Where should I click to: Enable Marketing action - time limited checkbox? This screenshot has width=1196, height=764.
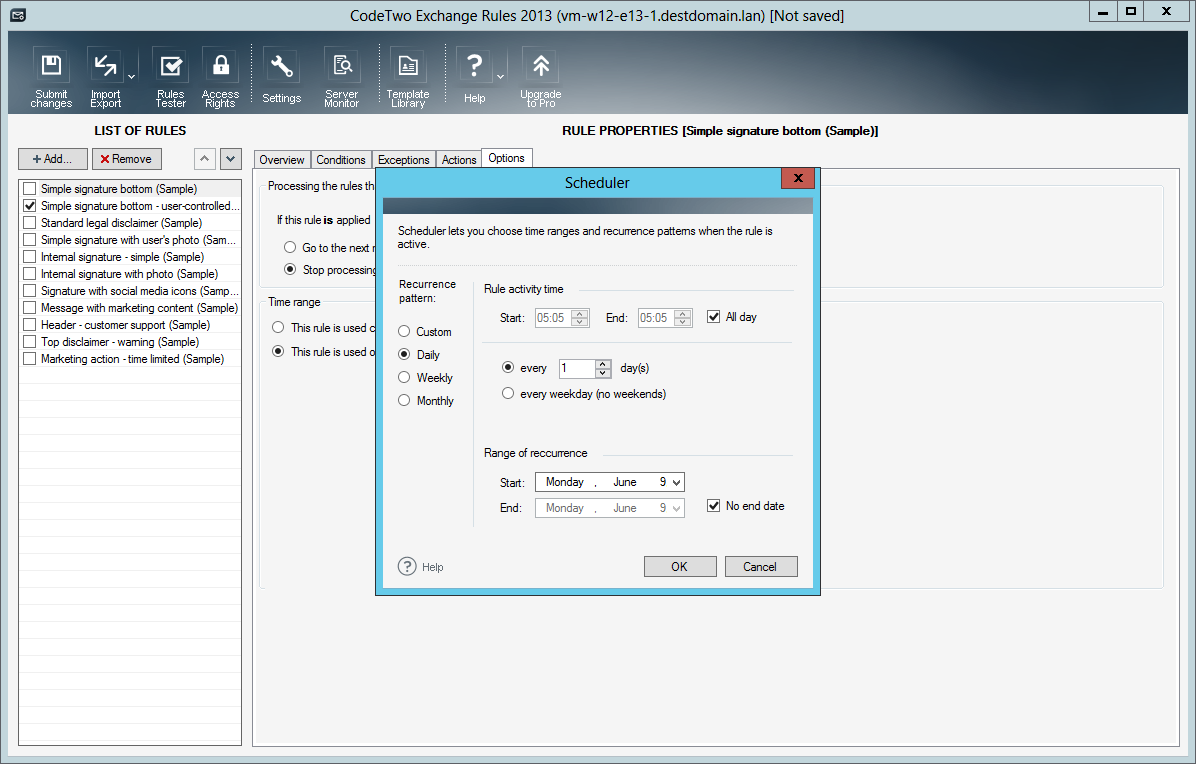[30, 358]
